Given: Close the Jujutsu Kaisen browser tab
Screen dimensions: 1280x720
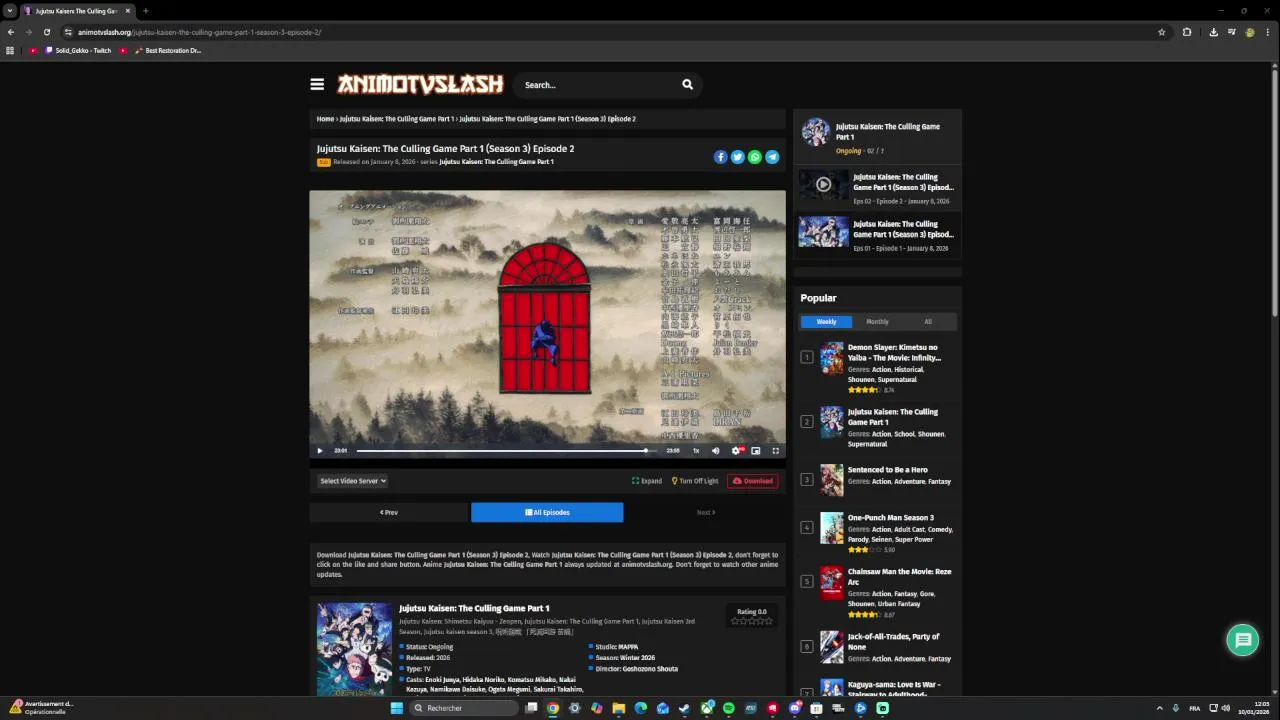Looking at the screenshot, I should click(x=127, y=11).
